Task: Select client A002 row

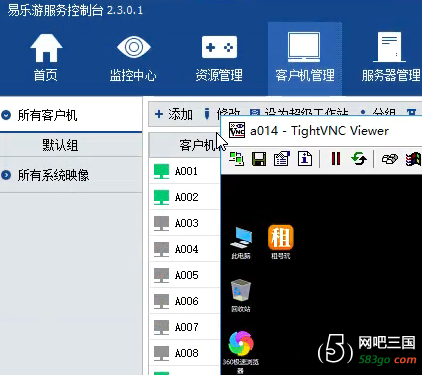Action: (x=185, y=197)
